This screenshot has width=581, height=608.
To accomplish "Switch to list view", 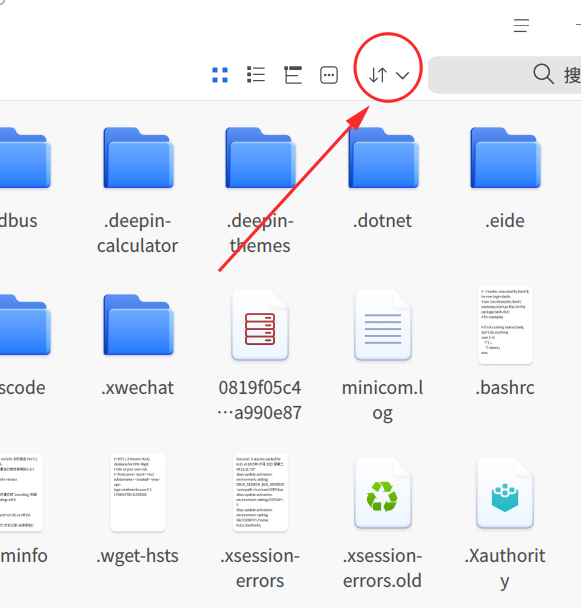I will [x=256, y=75].
